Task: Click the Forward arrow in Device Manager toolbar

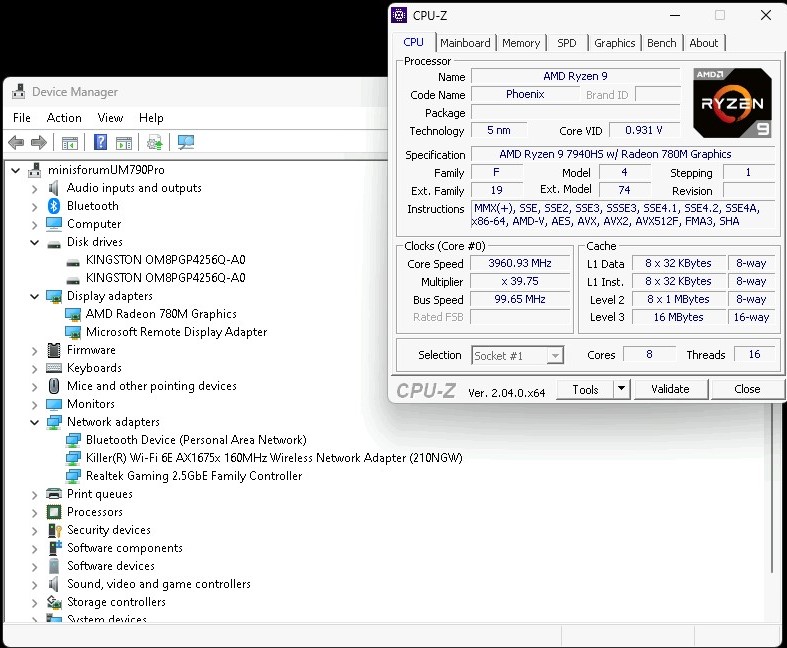Action: pos(39,143)
